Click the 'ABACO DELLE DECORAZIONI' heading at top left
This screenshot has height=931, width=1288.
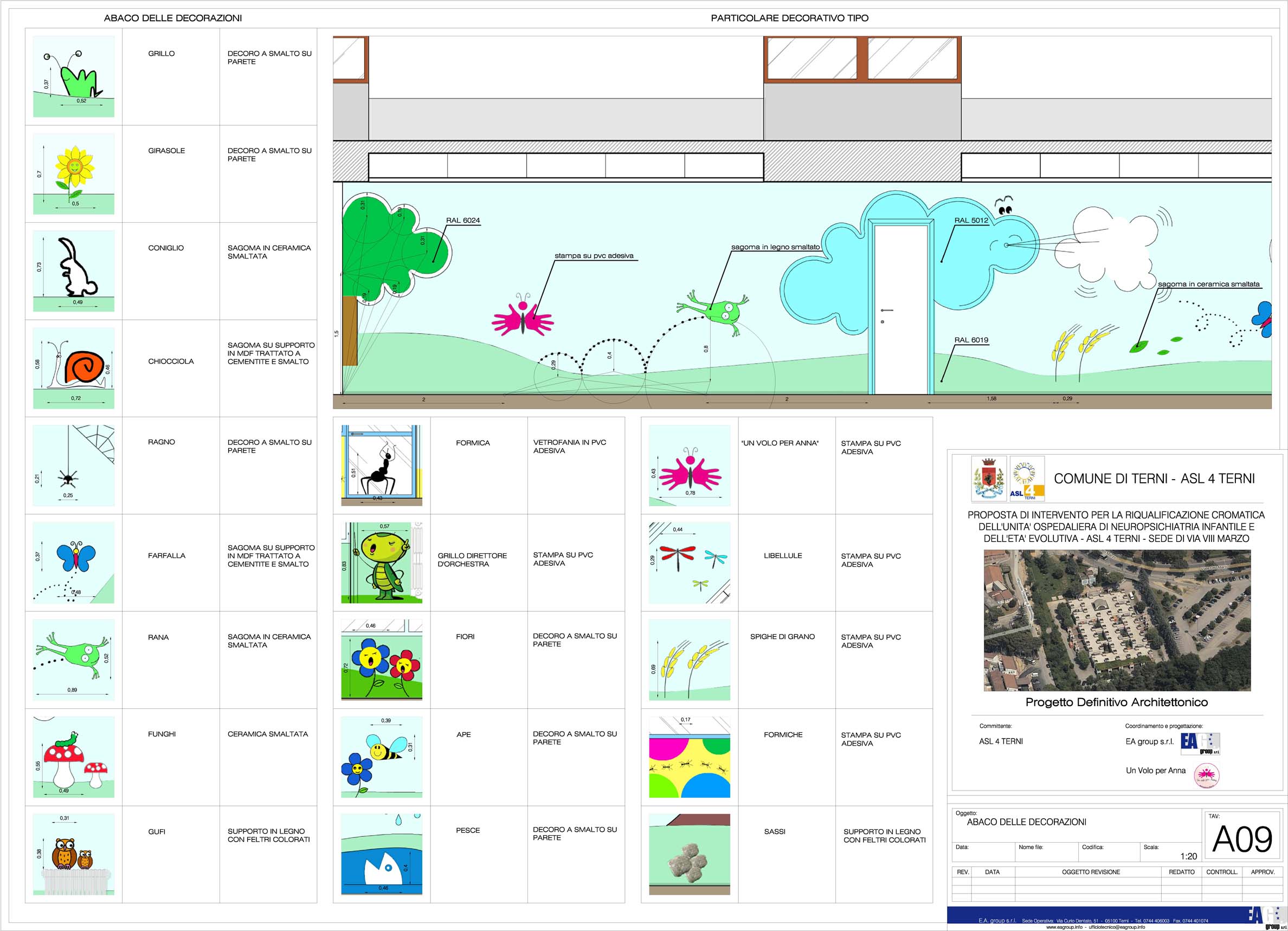pos(172,18)
